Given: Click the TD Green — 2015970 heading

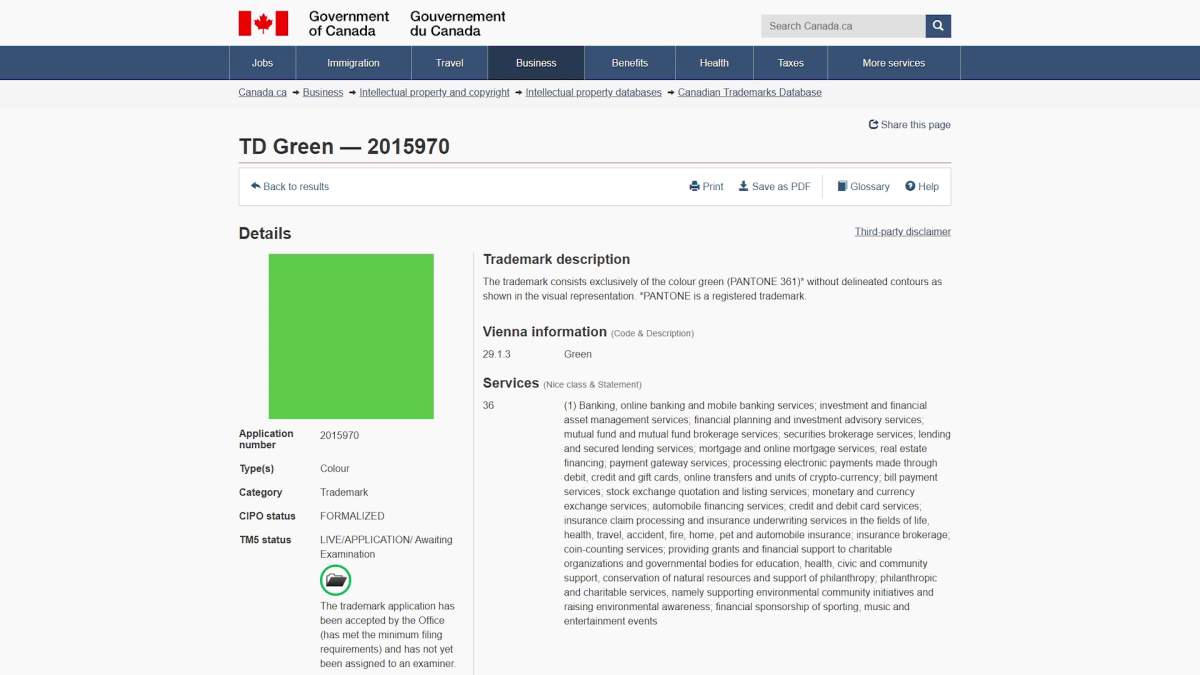Looking at the screenshot, I should tap(344, 146).
